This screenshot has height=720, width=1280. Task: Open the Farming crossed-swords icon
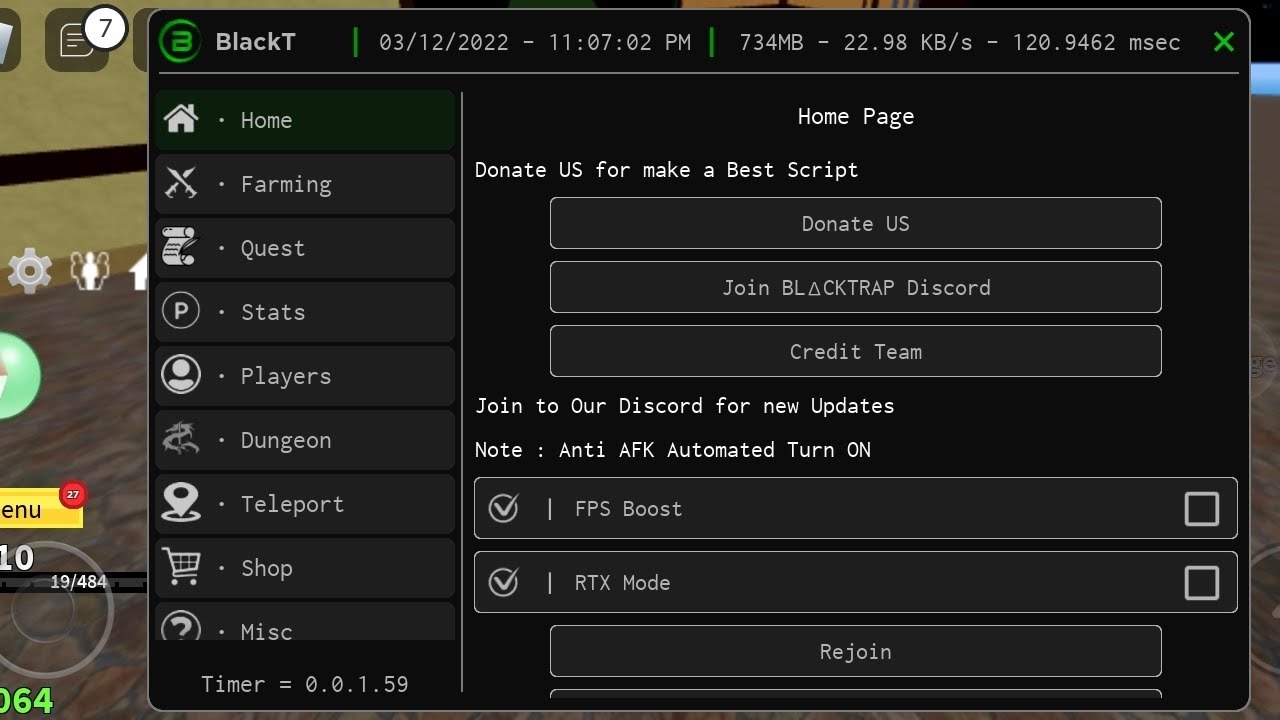coord(181,183)
